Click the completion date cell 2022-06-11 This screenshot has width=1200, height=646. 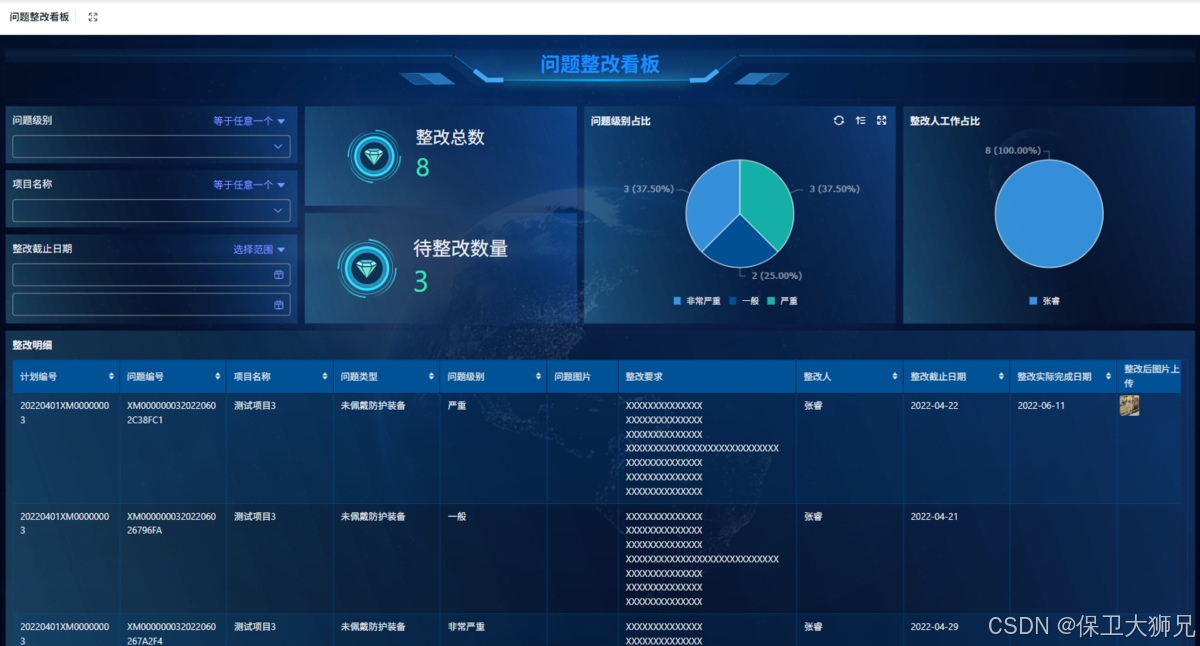point(1041,406)
